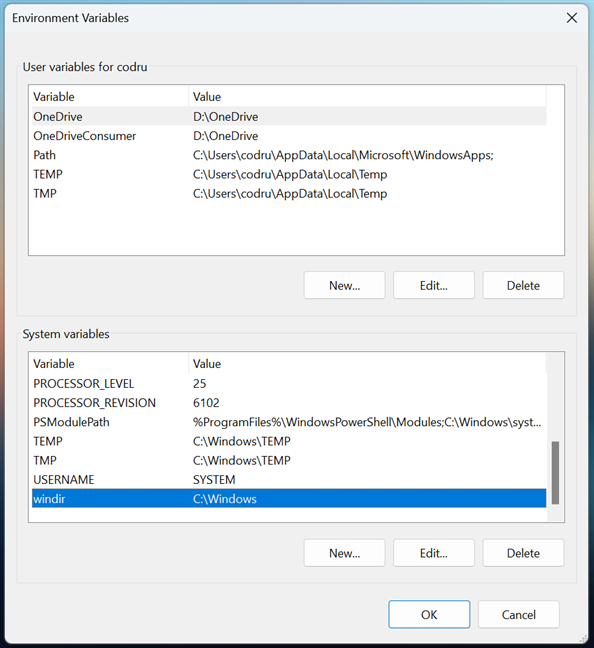Close the Environment Variables dialog
The image size is (594, 648).
[572, 18]
